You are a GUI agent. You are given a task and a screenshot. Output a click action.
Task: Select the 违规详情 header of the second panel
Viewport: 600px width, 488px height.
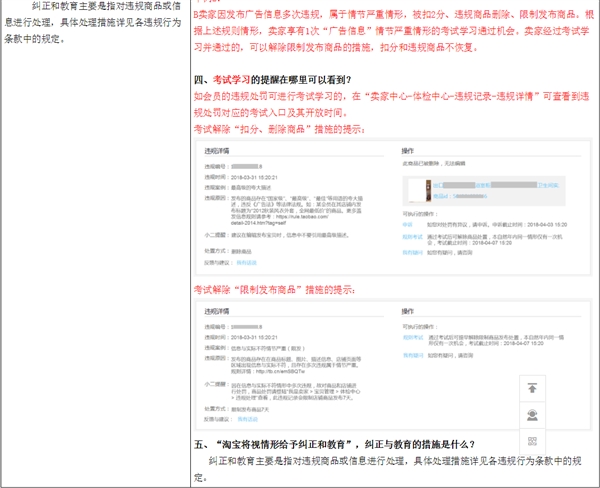click(x=219, y=312)
